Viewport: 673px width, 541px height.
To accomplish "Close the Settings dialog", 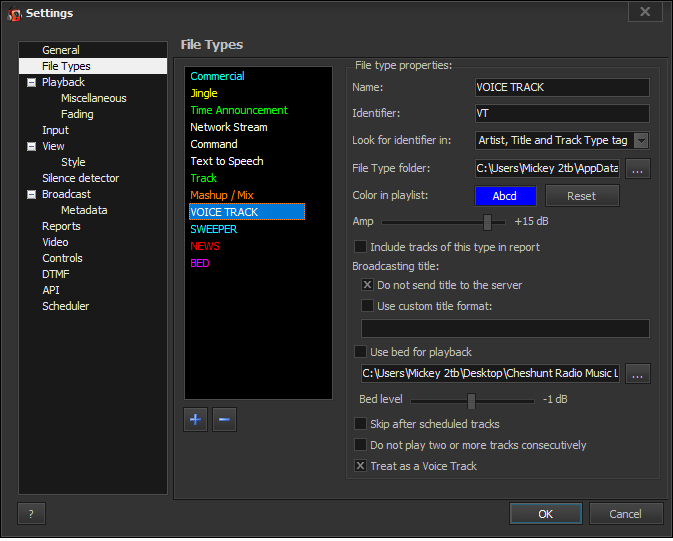I will click(645, 12).
